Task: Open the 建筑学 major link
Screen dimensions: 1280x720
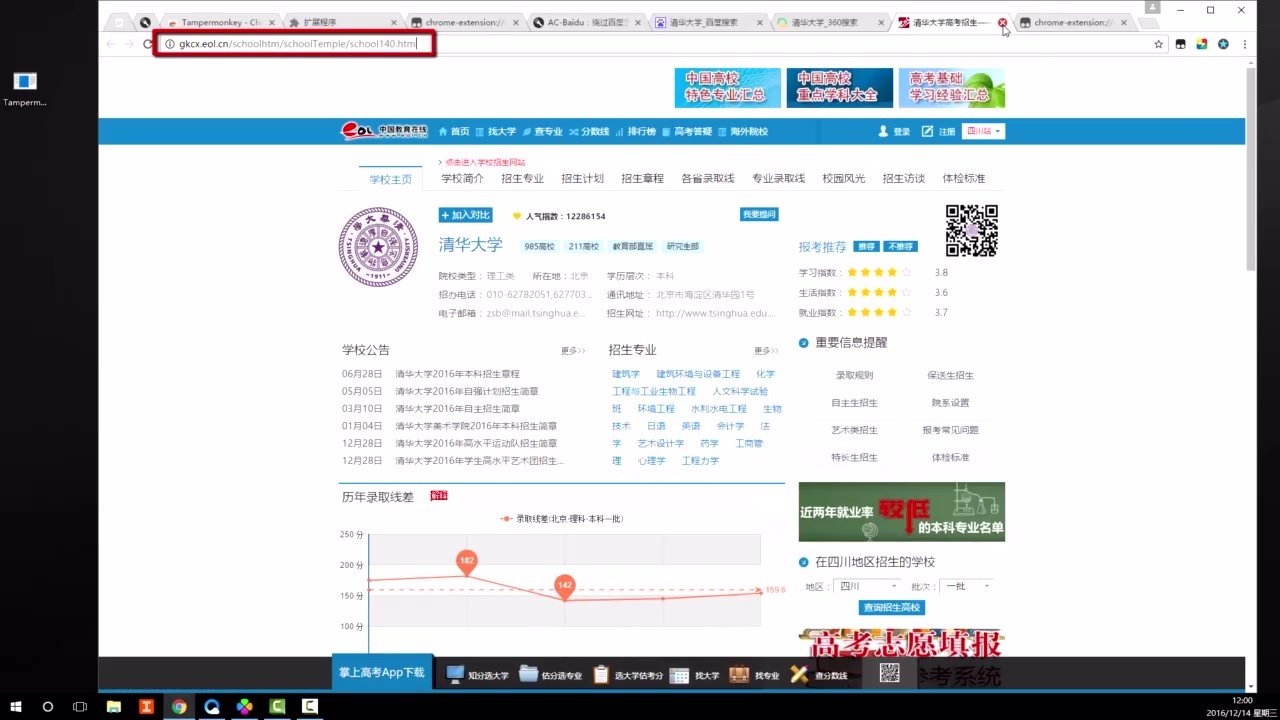Action: [626, 374]
